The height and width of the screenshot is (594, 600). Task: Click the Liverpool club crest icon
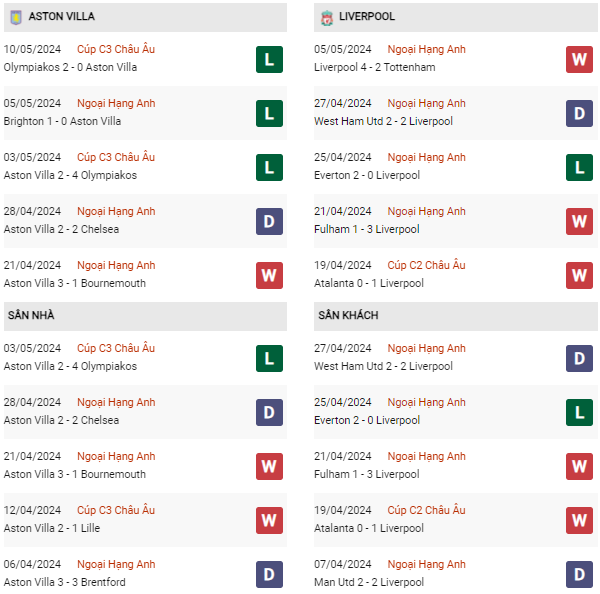(326, 18)
